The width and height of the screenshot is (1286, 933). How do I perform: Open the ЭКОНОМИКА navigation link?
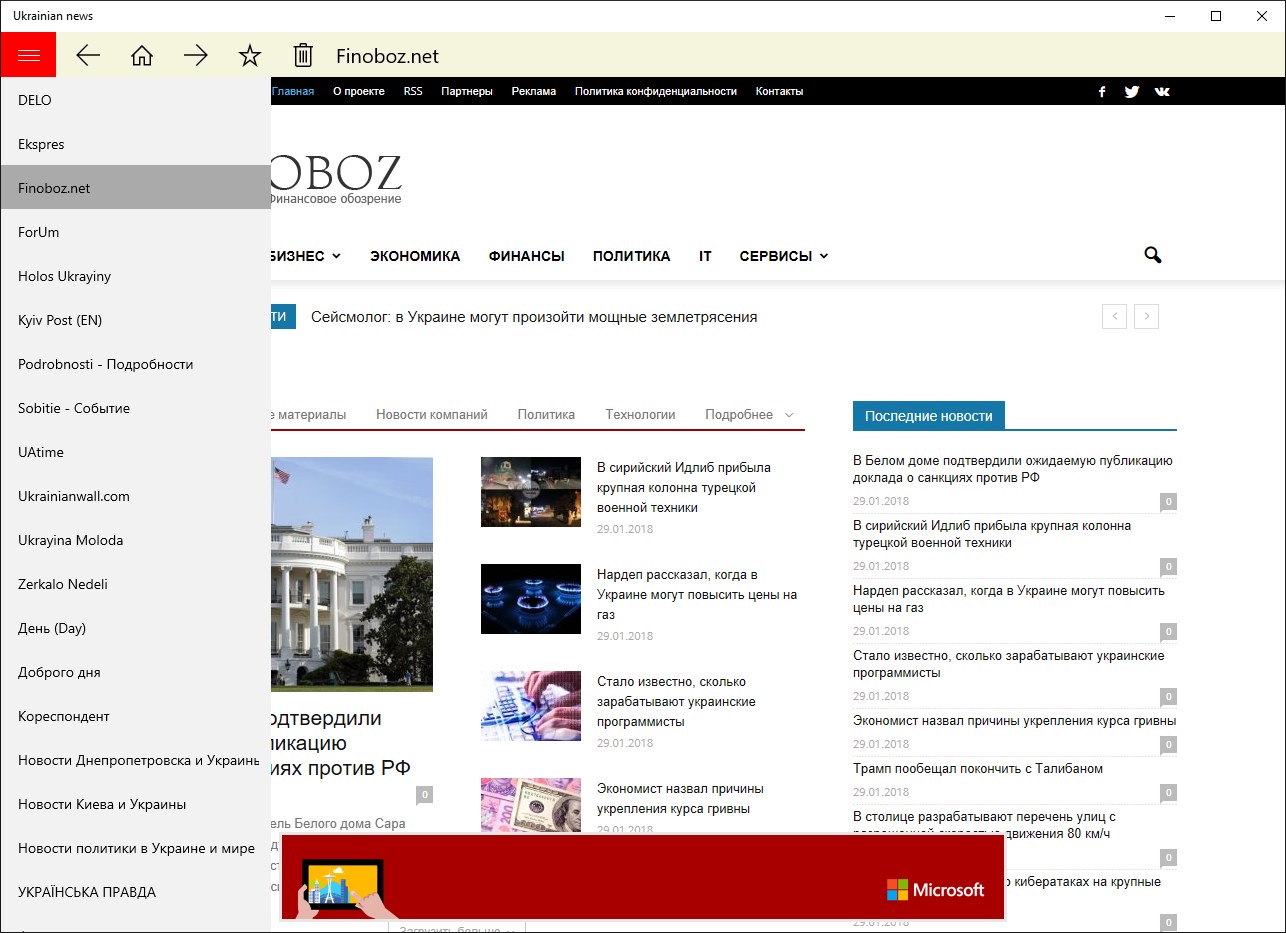pos(415,256)
